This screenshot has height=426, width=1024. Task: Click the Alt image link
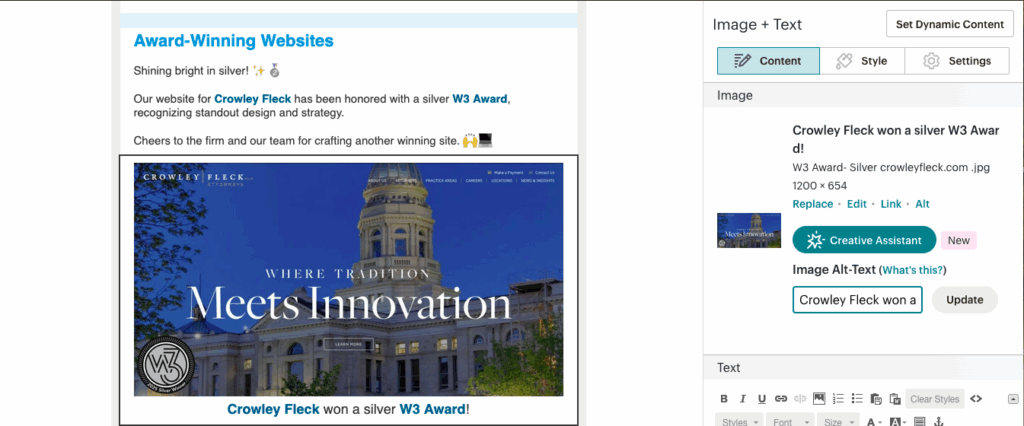coord(922,204)
